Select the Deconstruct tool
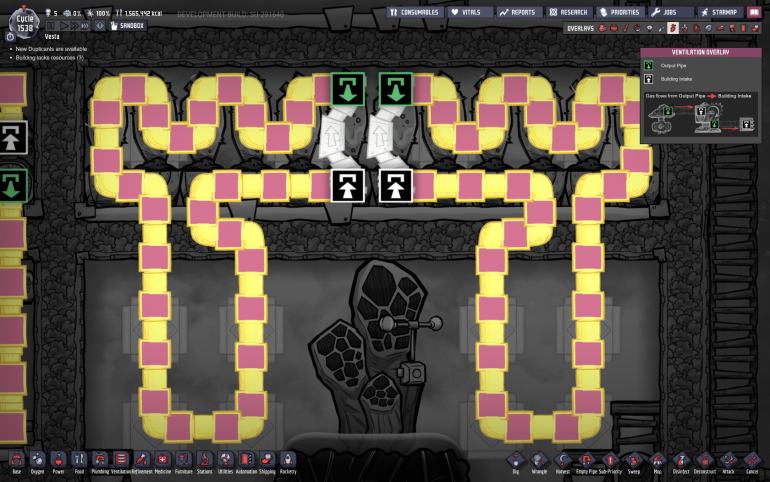This screenshot has width=770, height=482. 705,463
